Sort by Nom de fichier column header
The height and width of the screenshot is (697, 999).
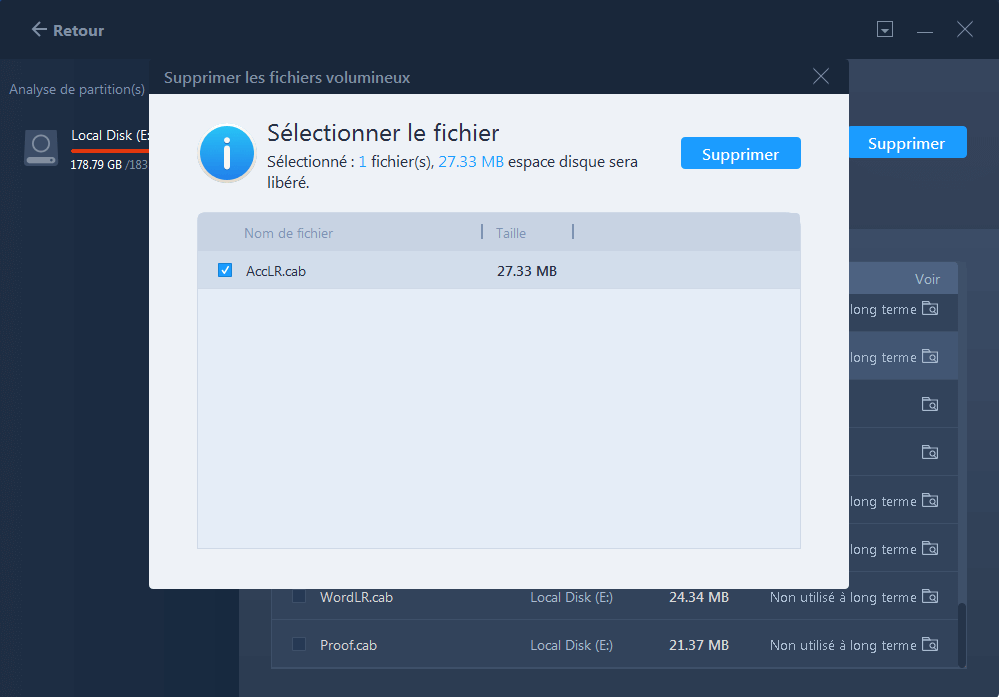tap(289, 233)
